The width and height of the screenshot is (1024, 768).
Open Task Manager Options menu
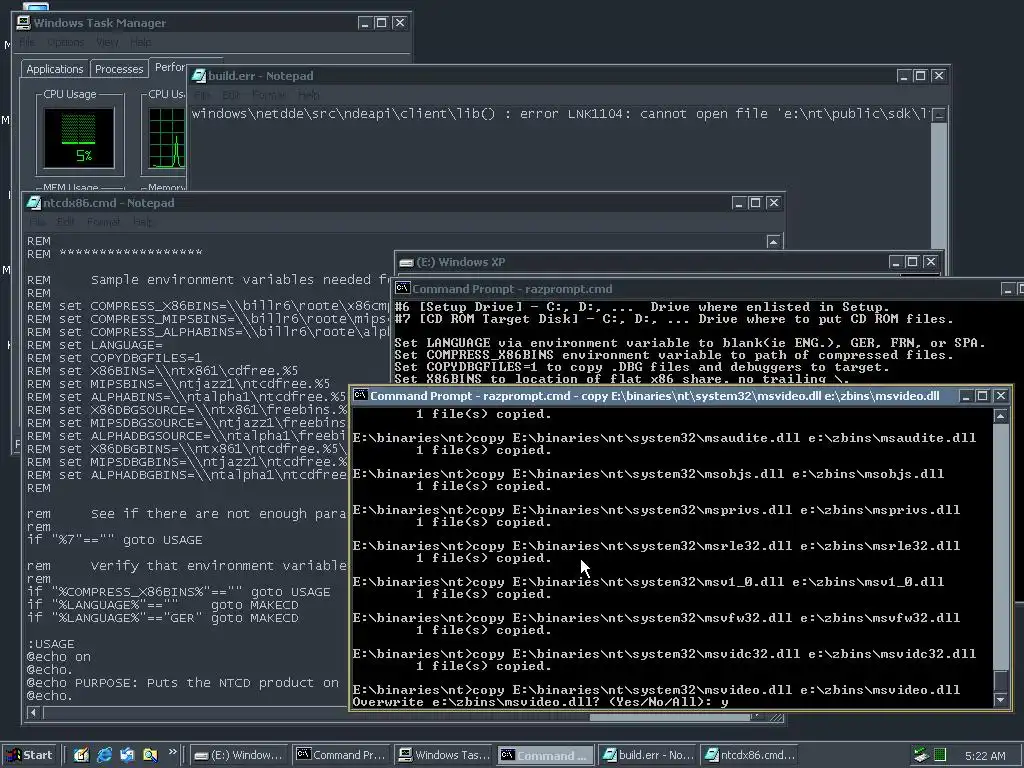(x=65, y=42)
